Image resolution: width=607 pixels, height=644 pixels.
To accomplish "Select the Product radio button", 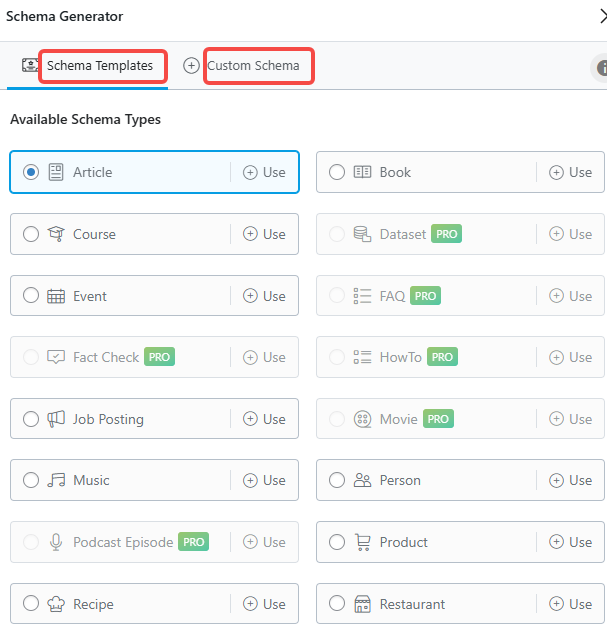I will coord(337,542).
